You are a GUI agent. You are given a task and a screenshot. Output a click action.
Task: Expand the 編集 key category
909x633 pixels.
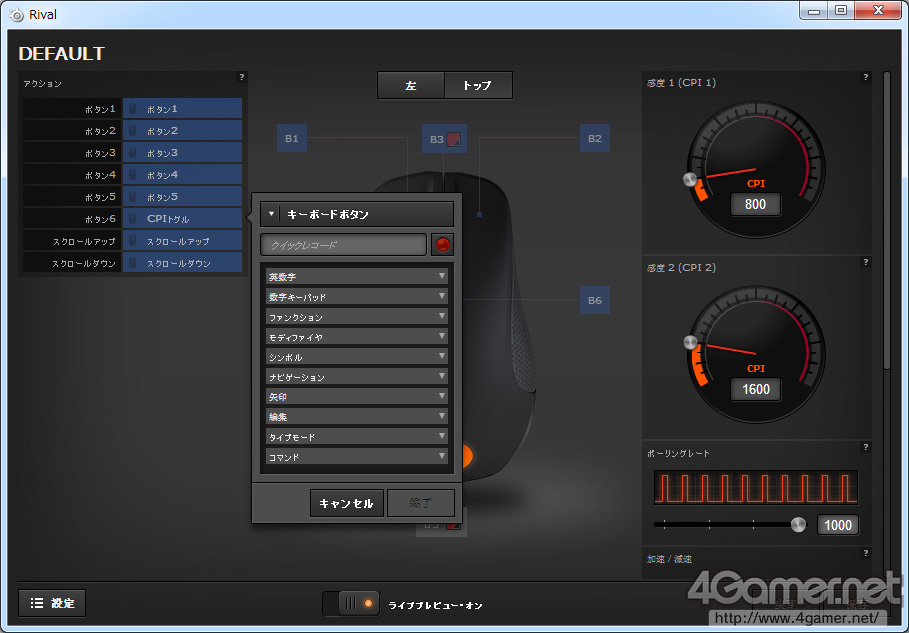click(x=357, y=416)
